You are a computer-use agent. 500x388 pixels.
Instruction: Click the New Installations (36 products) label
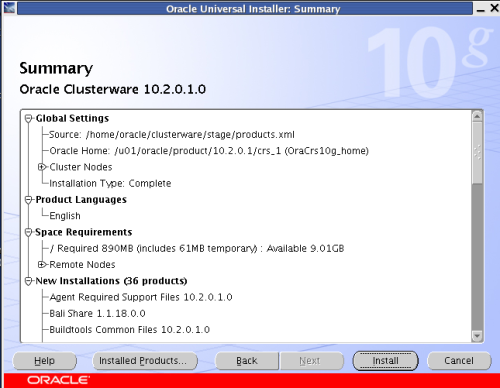pyautogui.click(x=111, y=281)
